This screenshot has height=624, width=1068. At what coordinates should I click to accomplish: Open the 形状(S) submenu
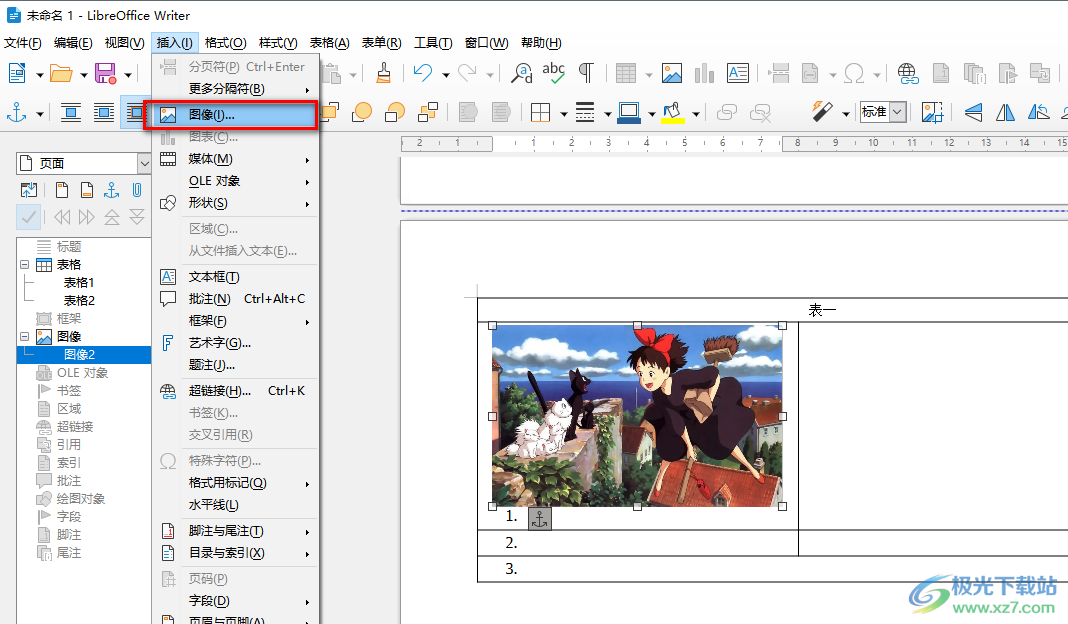click(235, 202)
